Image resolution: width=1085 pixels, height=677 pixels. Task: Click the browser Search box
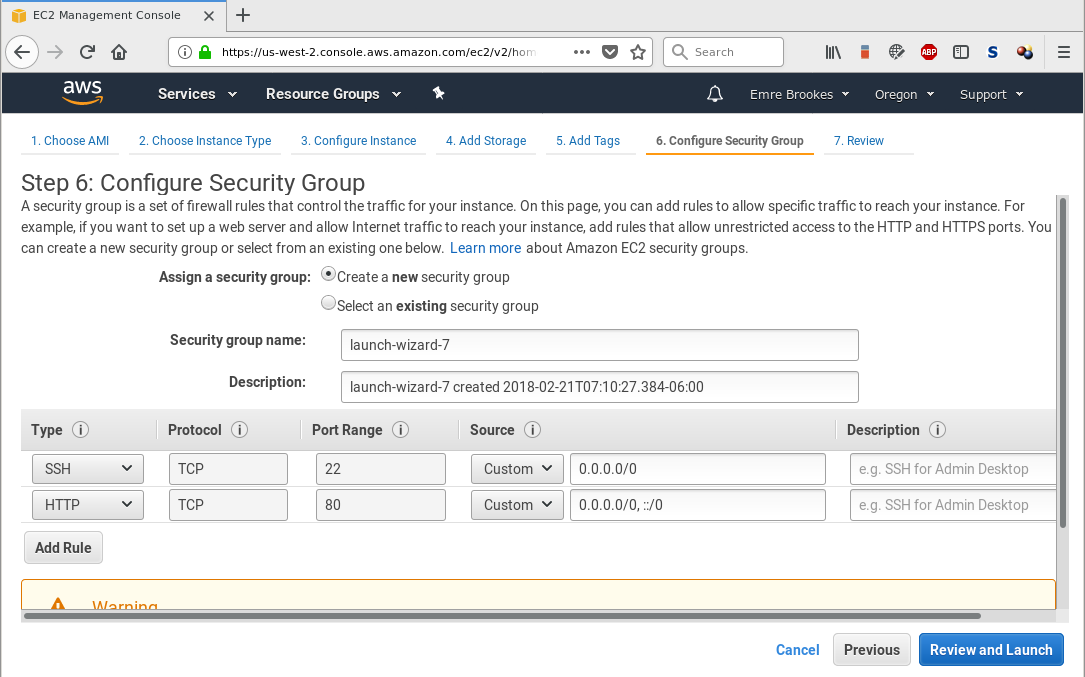[x=724, y=52]
